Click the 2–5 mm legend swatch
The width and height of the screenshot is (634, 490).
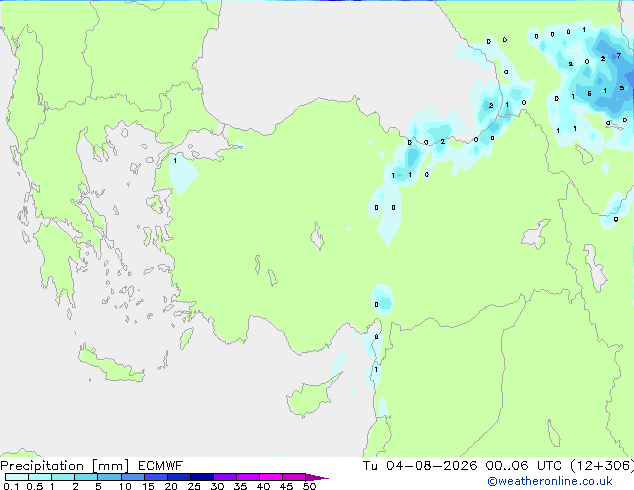tap(86, 477)
